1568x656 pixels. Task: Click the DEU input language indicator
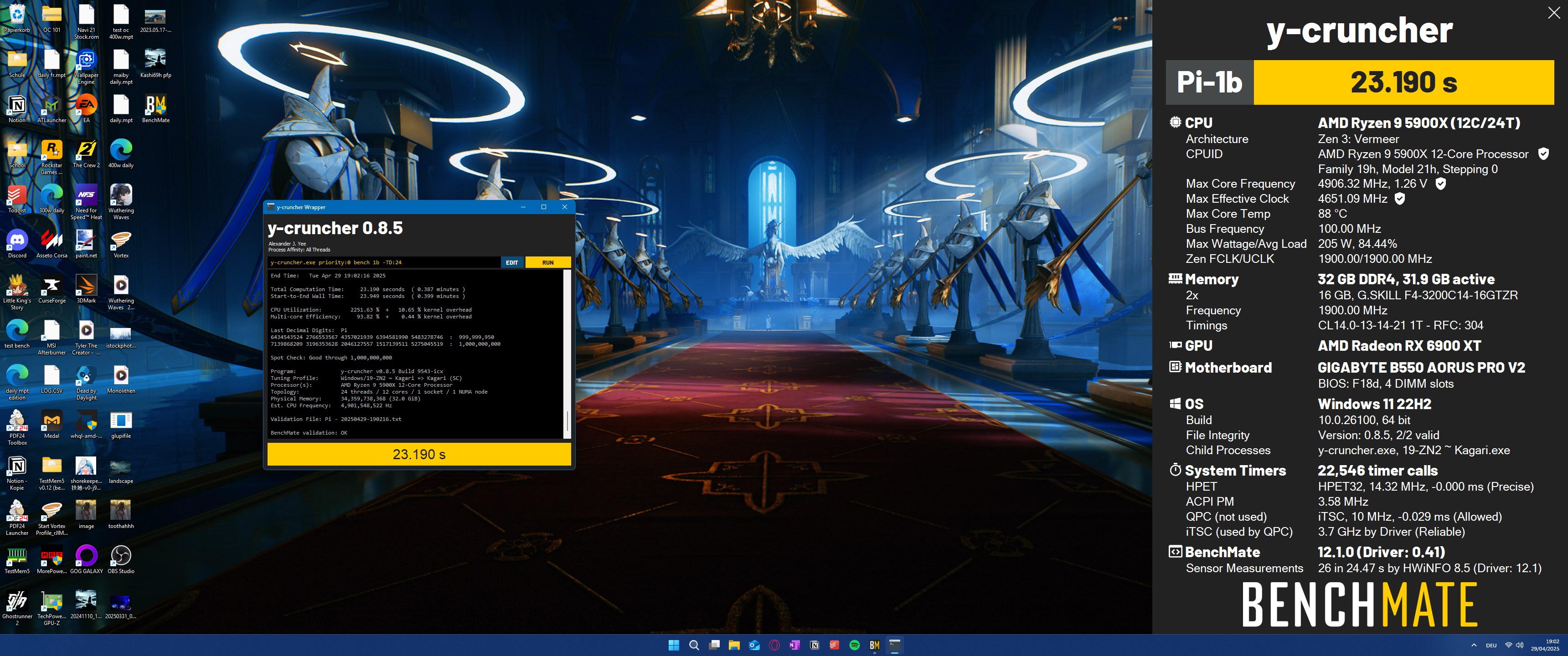point(1491,645)
